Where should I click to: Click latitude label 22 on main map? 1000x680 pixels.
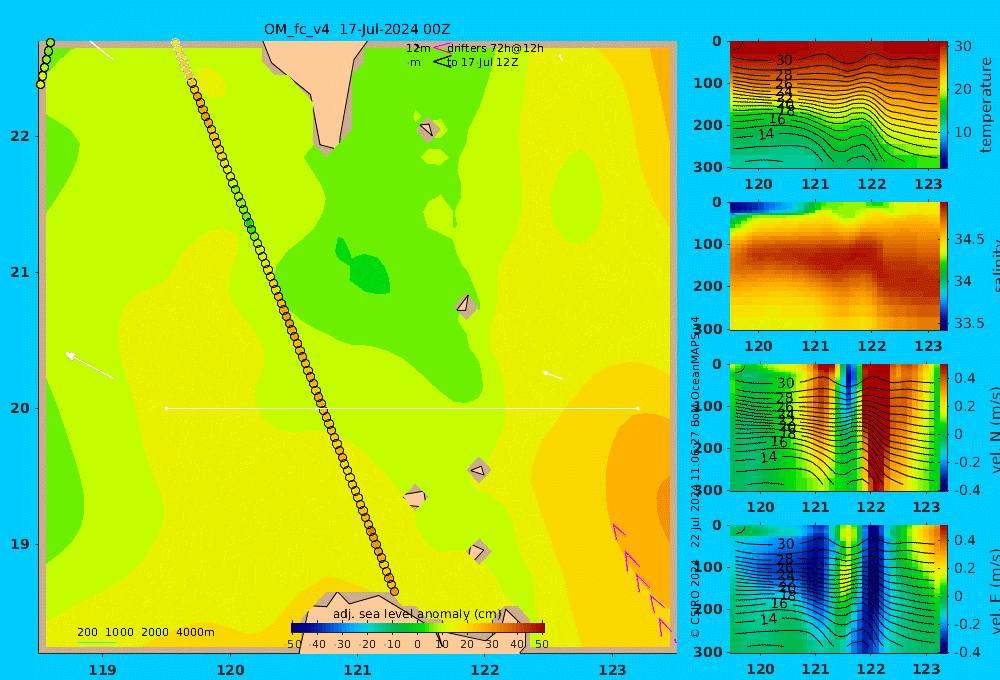point(20,136)
